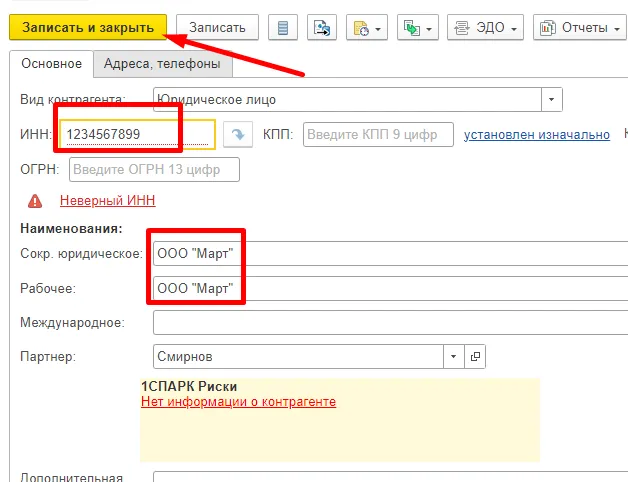Viewport: 628px width, 482px height.
Task: Focus the Сокр. юридическое name field
Action: [390, 254]
